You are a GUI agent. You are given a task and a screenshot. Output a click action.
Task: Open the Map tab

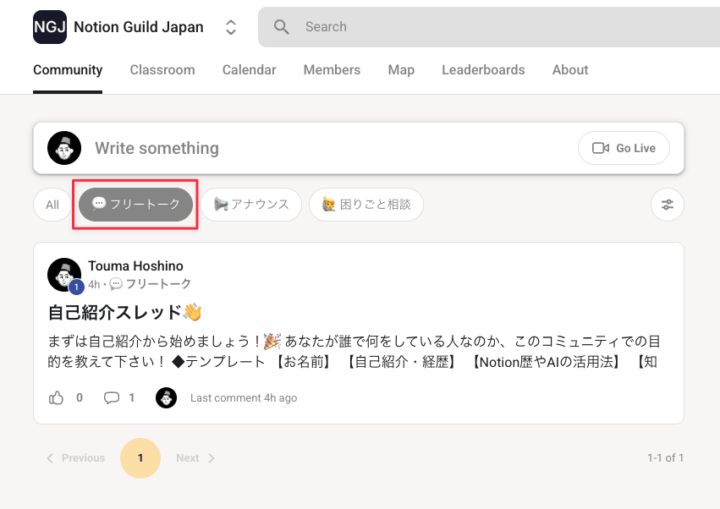tap(401, 70)
